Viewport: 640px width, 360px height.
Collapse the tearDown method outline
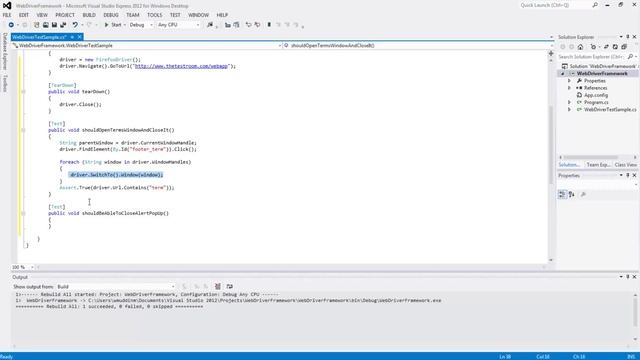click(x=23, y=92)
